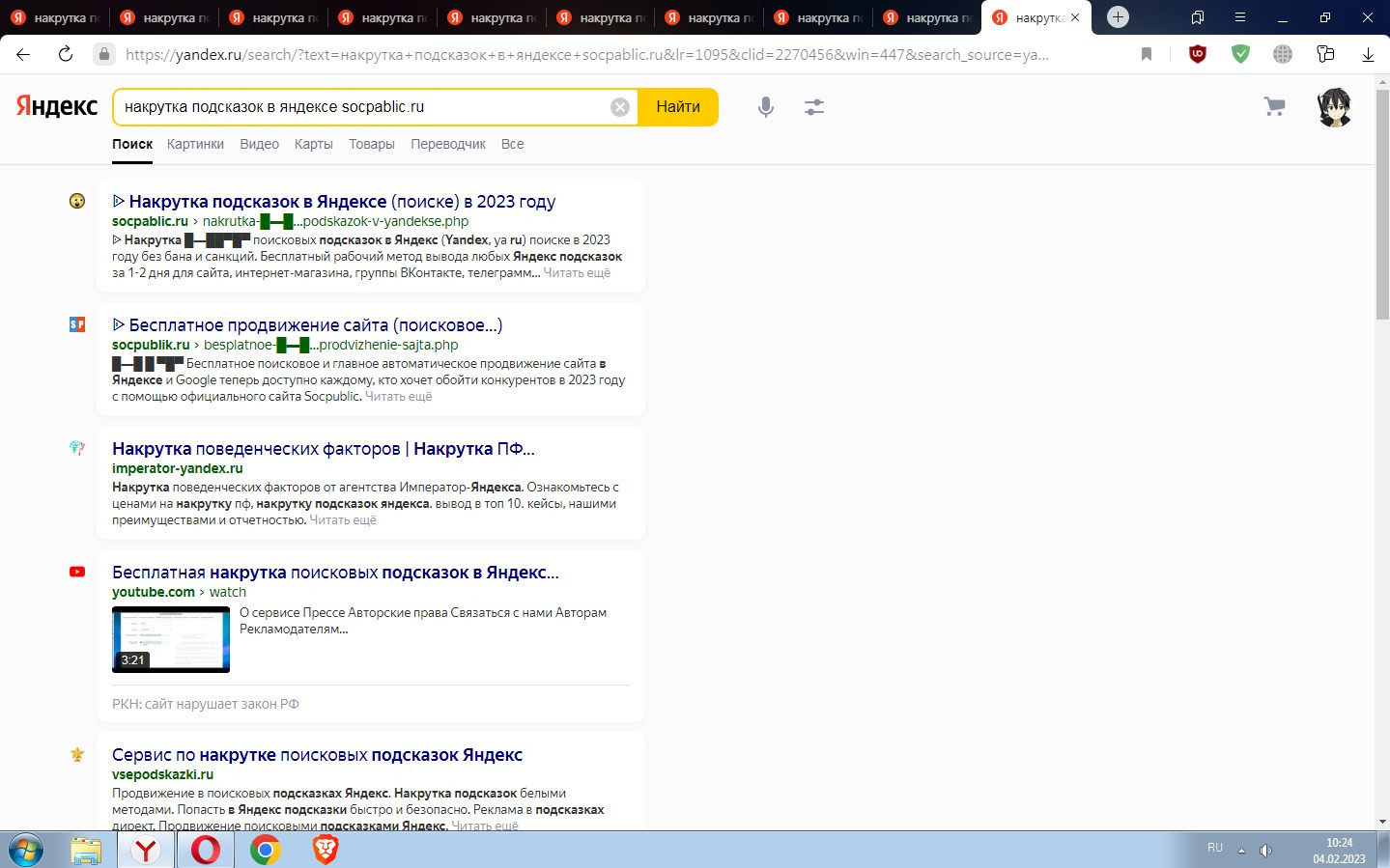This screenshot has height=868, width=1390.
Task: Open Google Chrome from the taskbar
Action: pyautogui.click(x=266, y=851)
